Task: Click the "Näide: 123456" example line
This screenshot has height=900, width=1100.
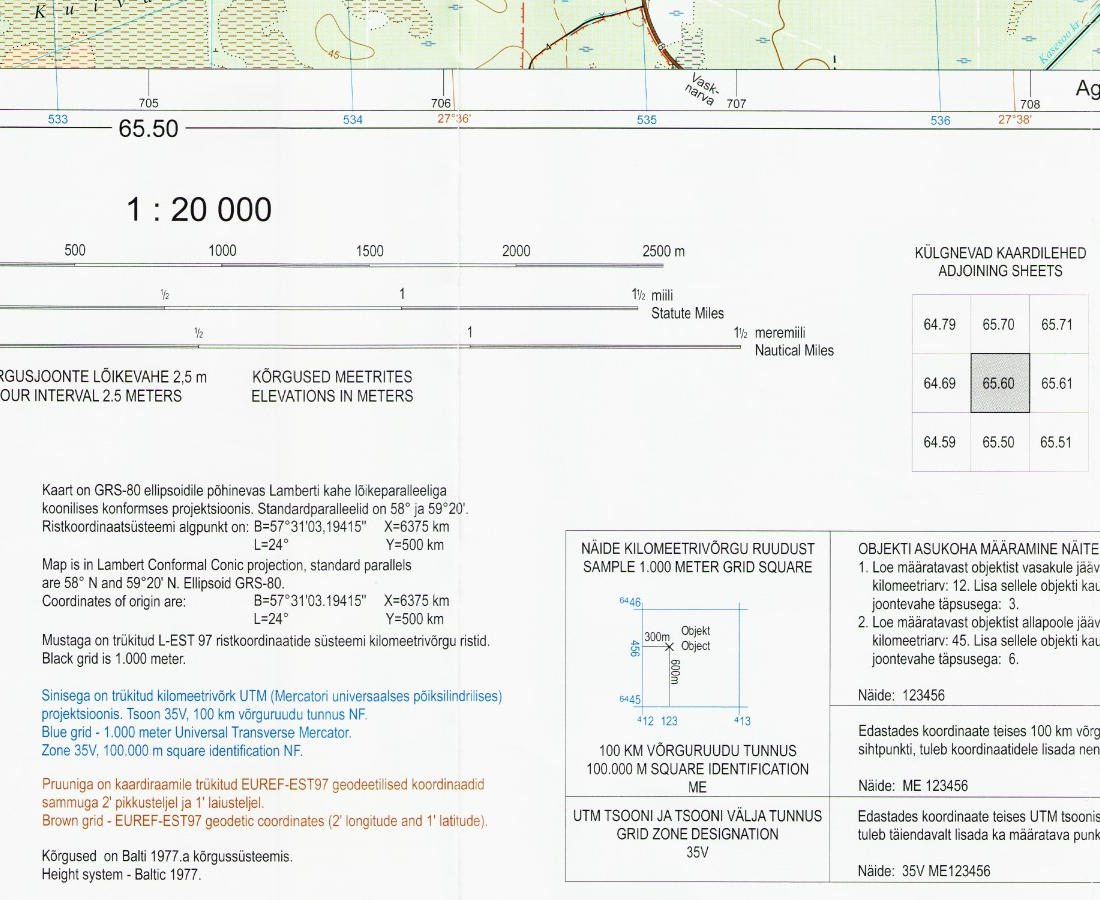Action: tap(901, 696)
